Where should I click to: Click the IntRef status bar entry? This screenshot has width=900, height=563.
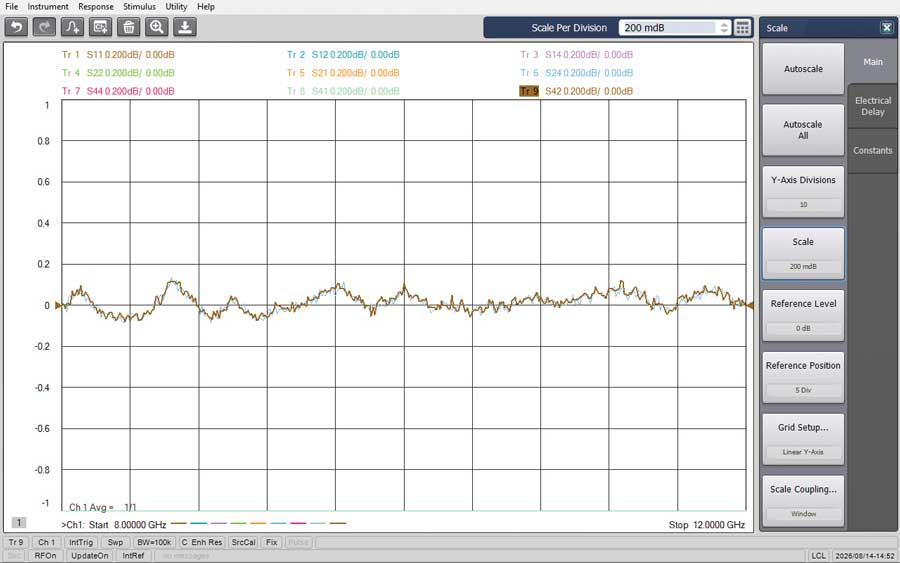[133, 556]
